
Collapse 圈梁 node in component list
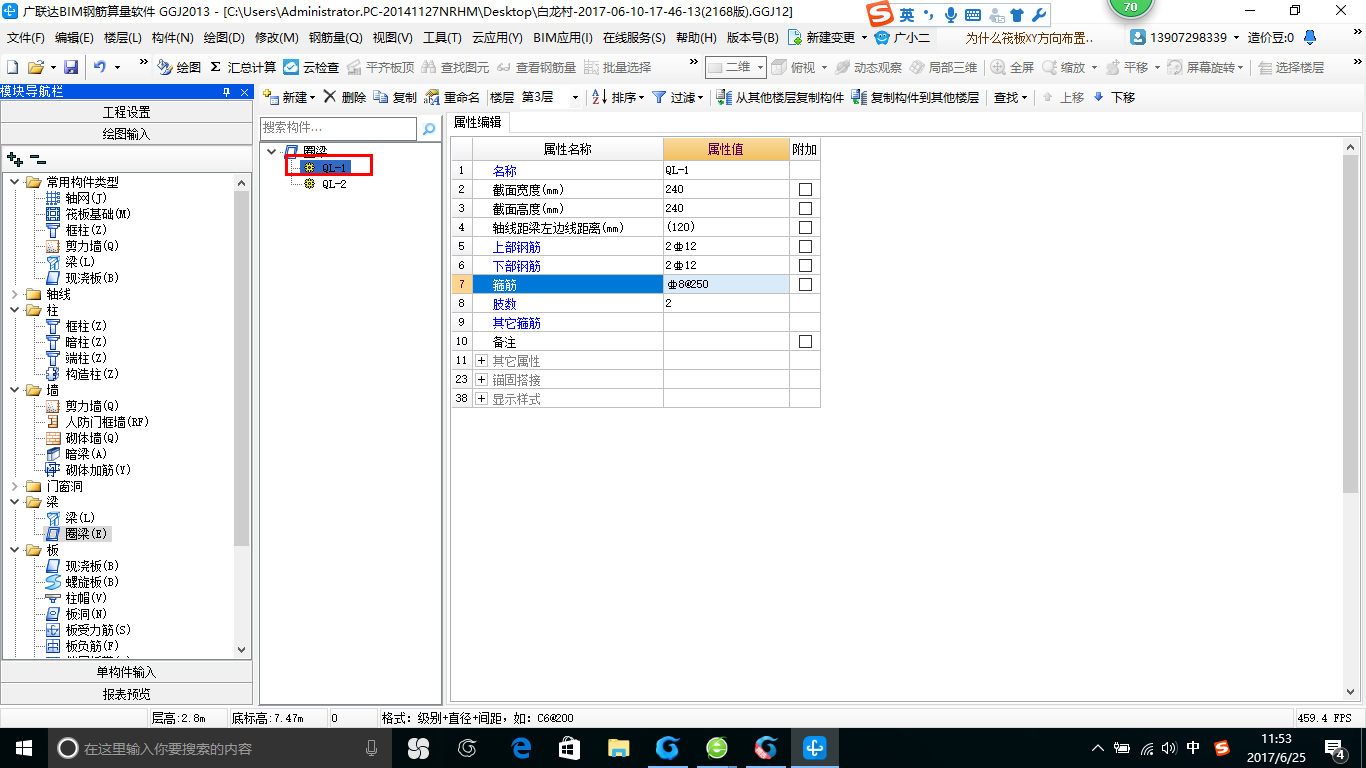pyautogui.click(x=272, y=151)
